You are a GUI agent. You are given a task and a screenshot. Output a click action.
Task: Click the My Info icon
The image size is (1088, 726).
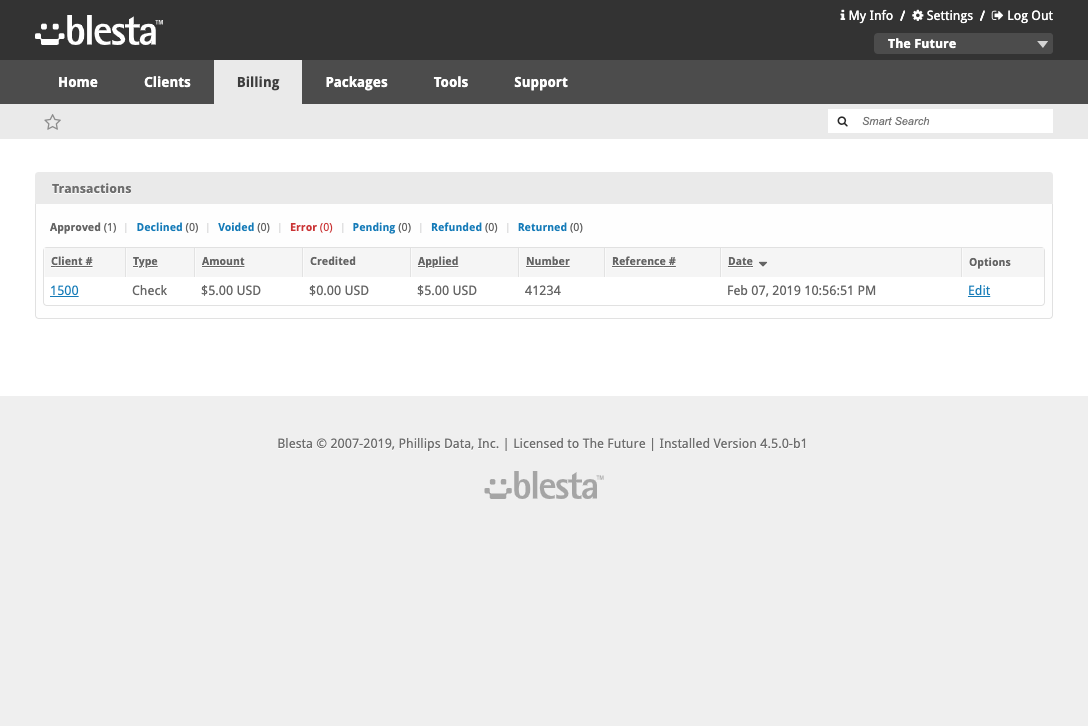point(841,15)
